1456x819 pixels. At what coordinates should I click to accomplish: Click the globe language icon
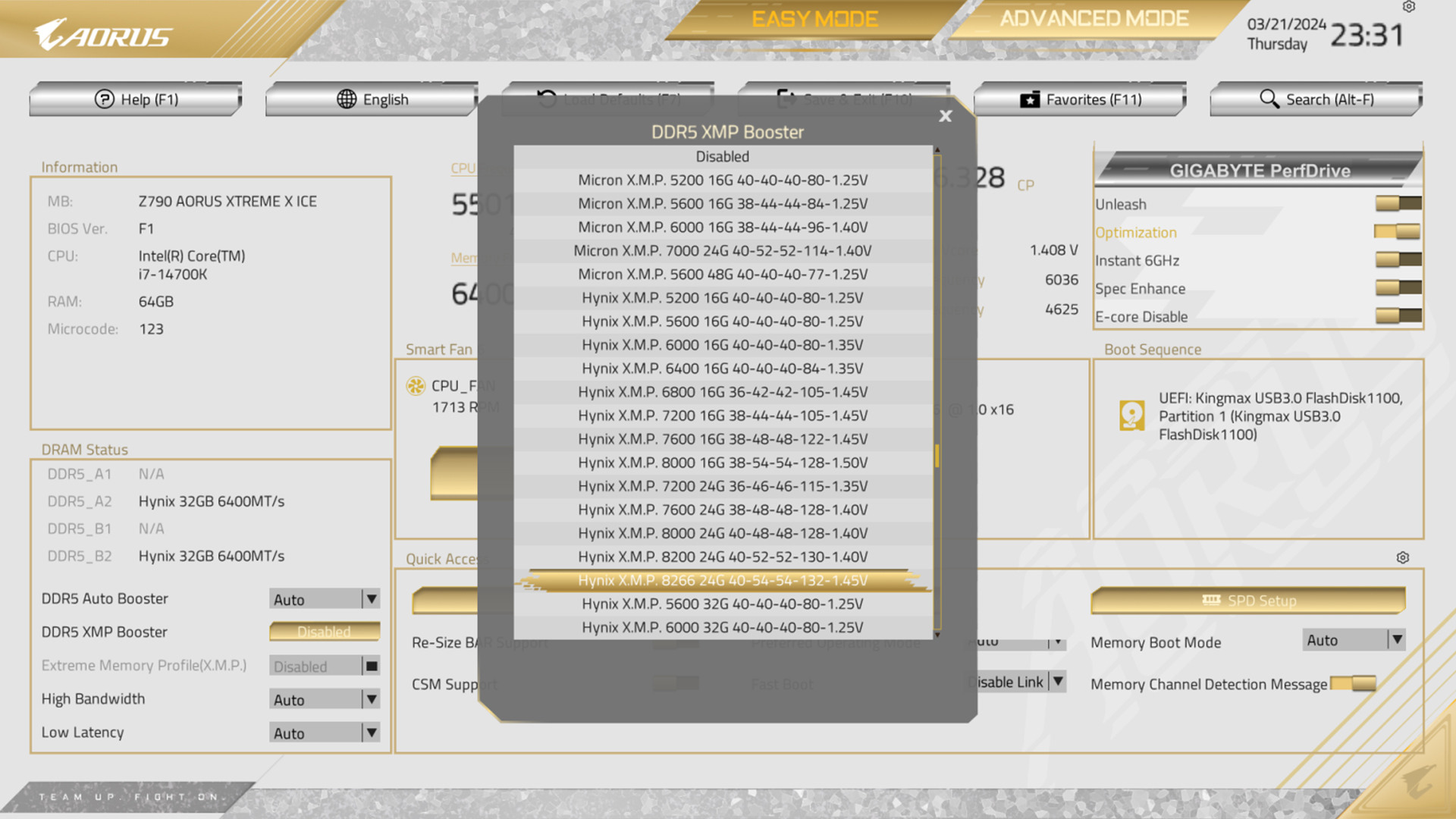(347, 99)
